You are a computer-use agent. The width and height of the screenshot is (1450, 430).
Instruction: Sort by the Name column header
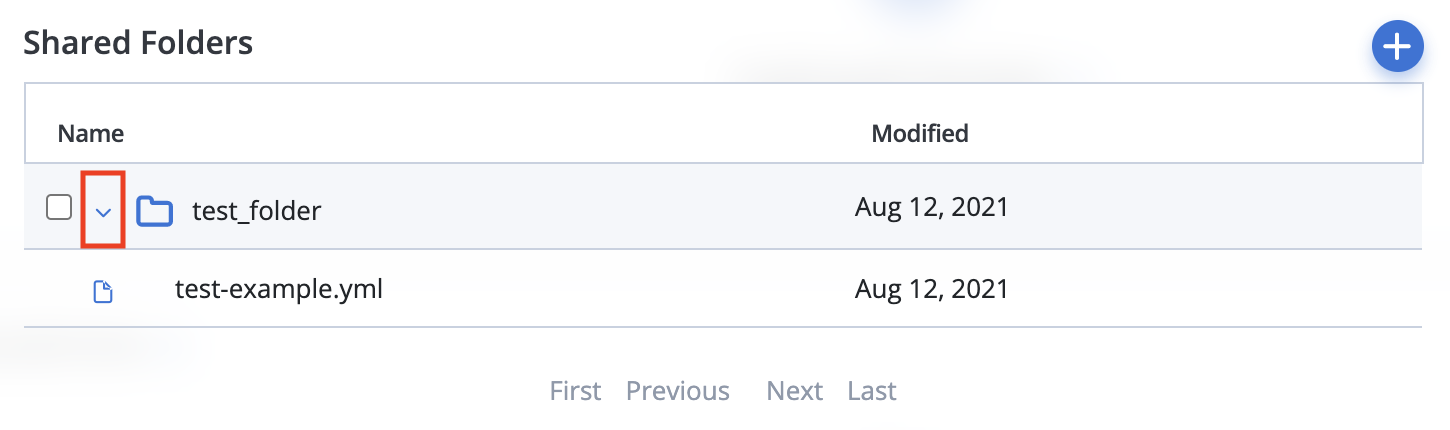point(91,133)
